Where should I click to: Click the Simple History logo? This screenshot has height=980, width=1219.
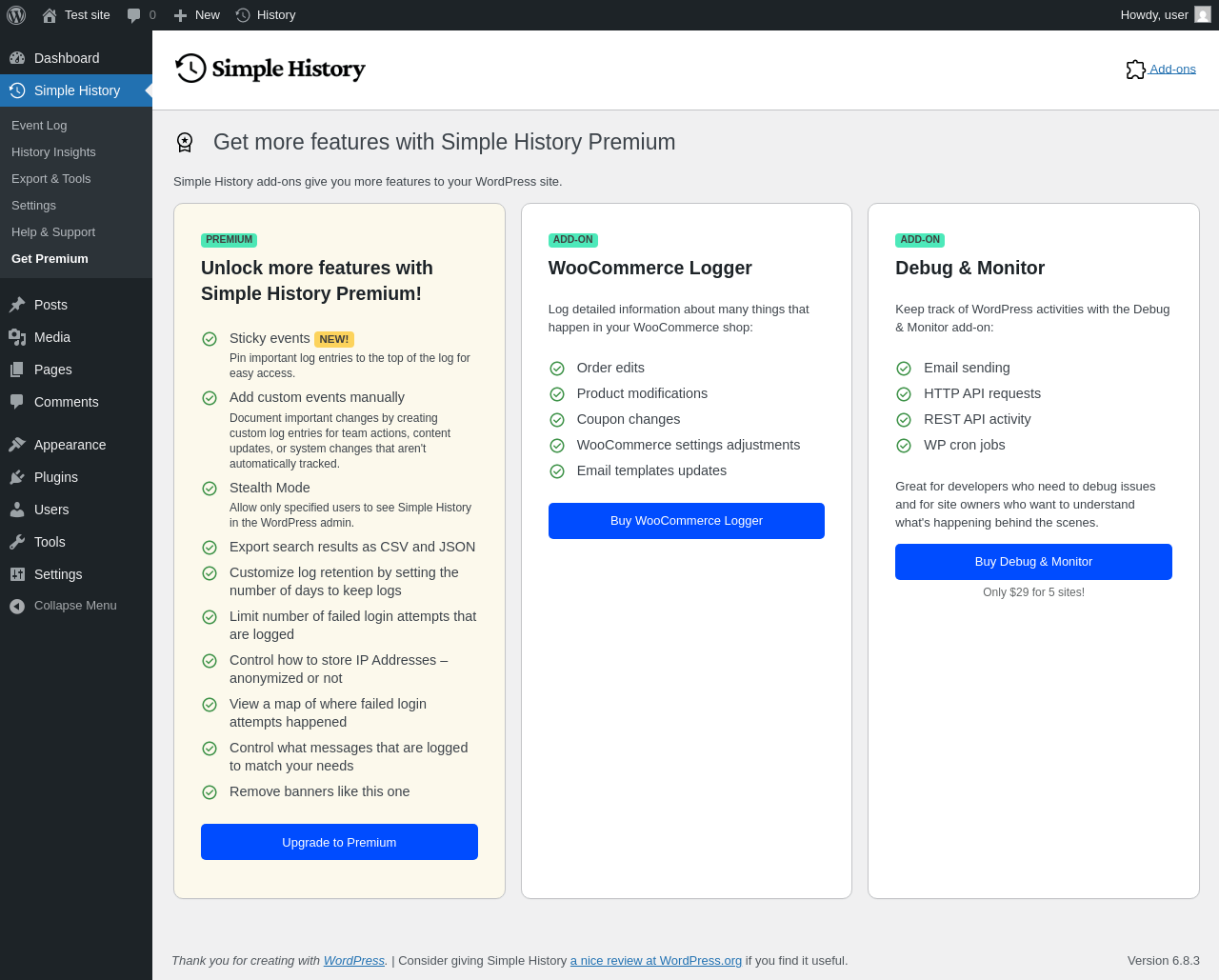[x=270, y=69]
